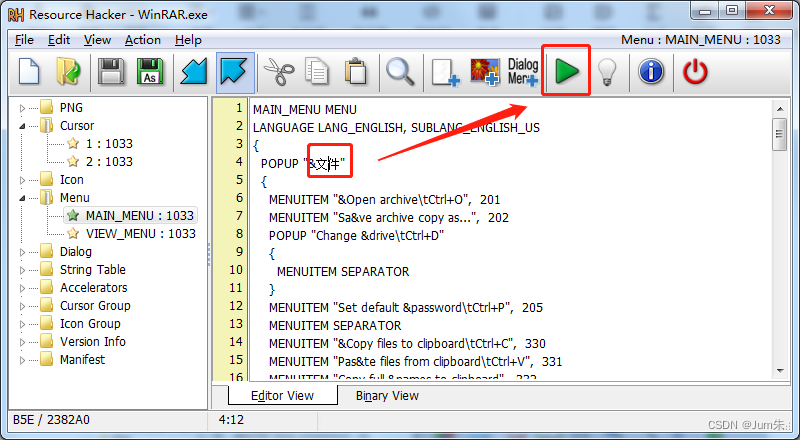This screenshot has width=800, height=440.
Task: Click the highlighted blue arrow pointing down-right icon
Action: [x=234, y=71]
